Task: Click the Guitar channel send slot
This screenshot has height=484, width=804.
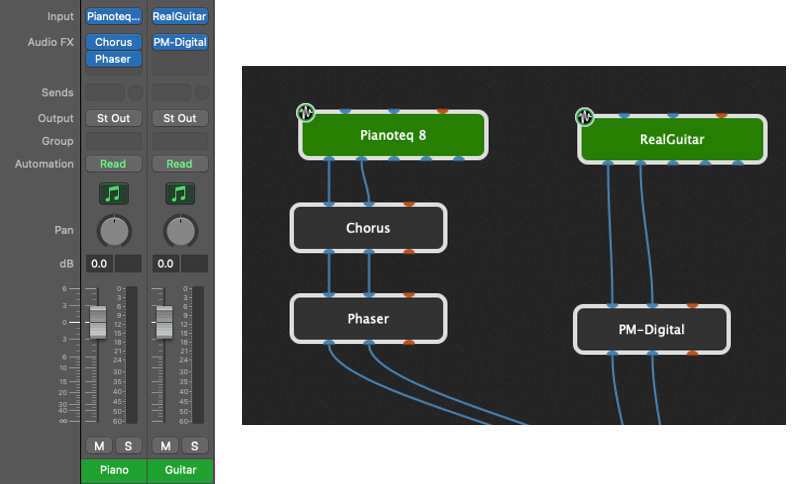Action: [171, 92]
